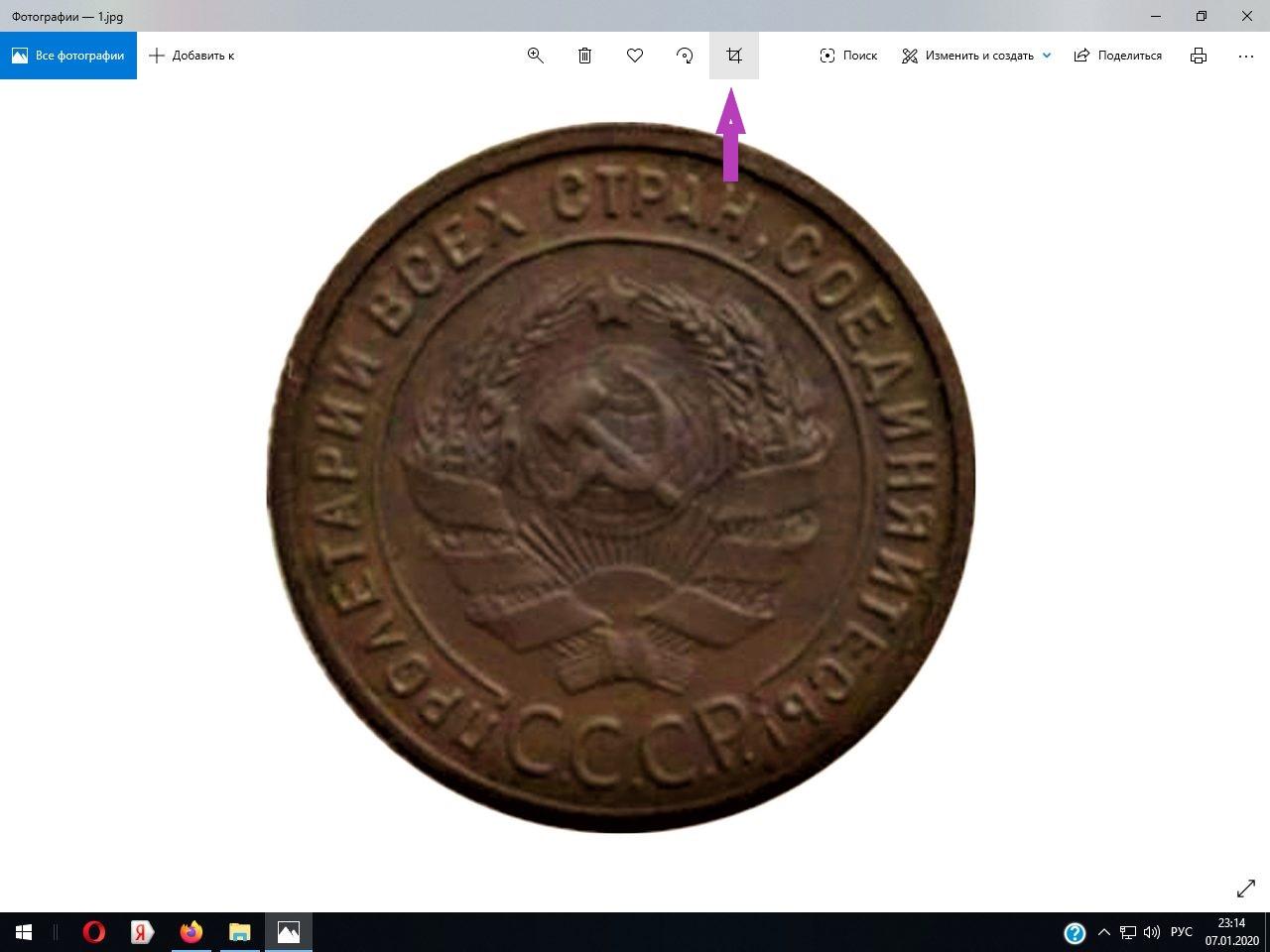Open the zoom magnifier tool
Screen dimensions: 1270x952
tap(536, 56)
